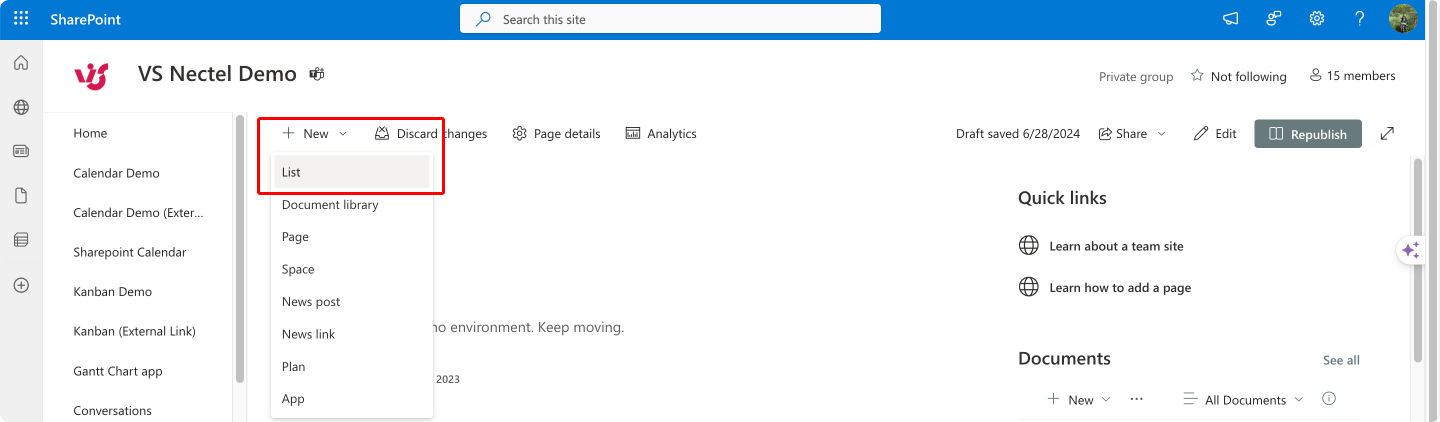The width and height of the screenshot is (1440, 422).
Task: Open Page details
Action: [x=556, y=134]
